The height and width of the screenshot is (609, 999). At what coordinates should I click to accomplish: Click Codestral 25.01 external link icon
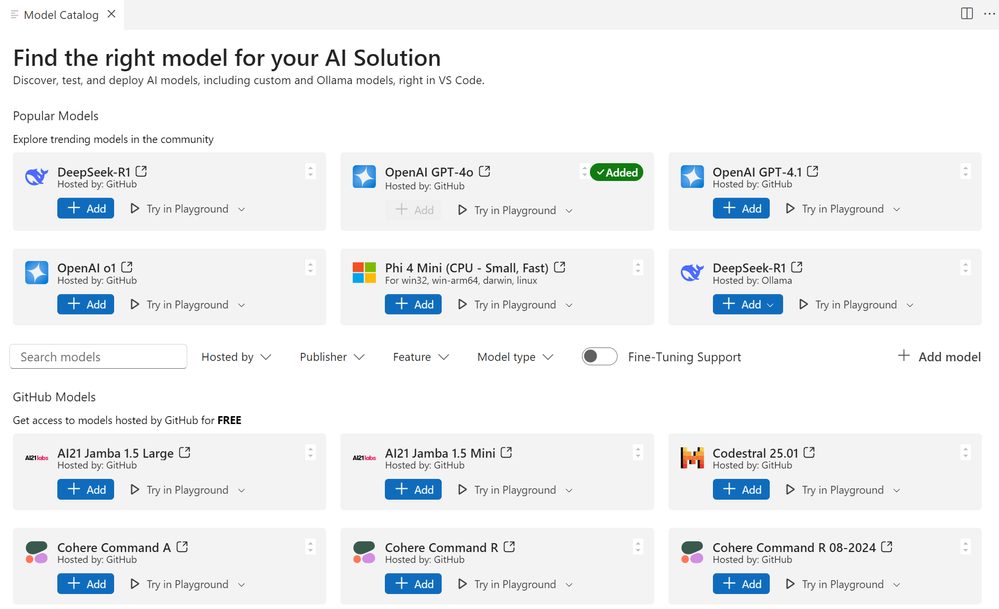click(x=809, y=453)
